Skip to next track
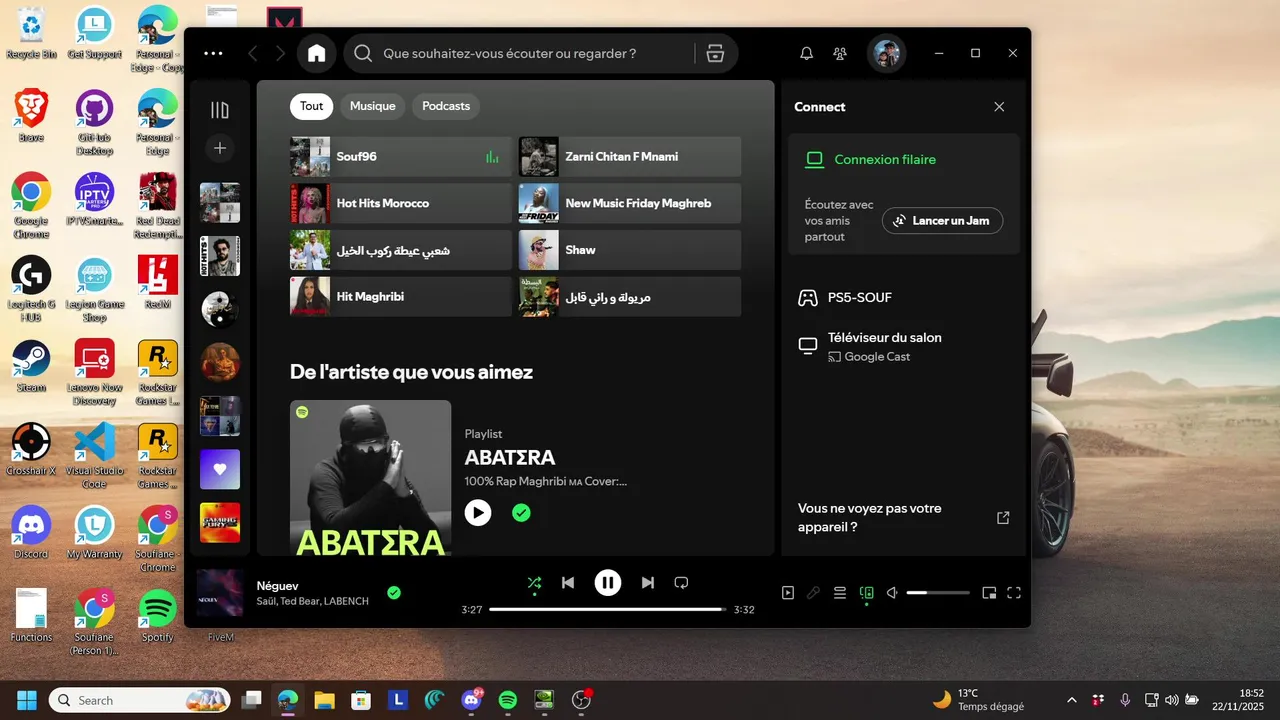This screenshot has height=720, width=1280. [648, 583]
